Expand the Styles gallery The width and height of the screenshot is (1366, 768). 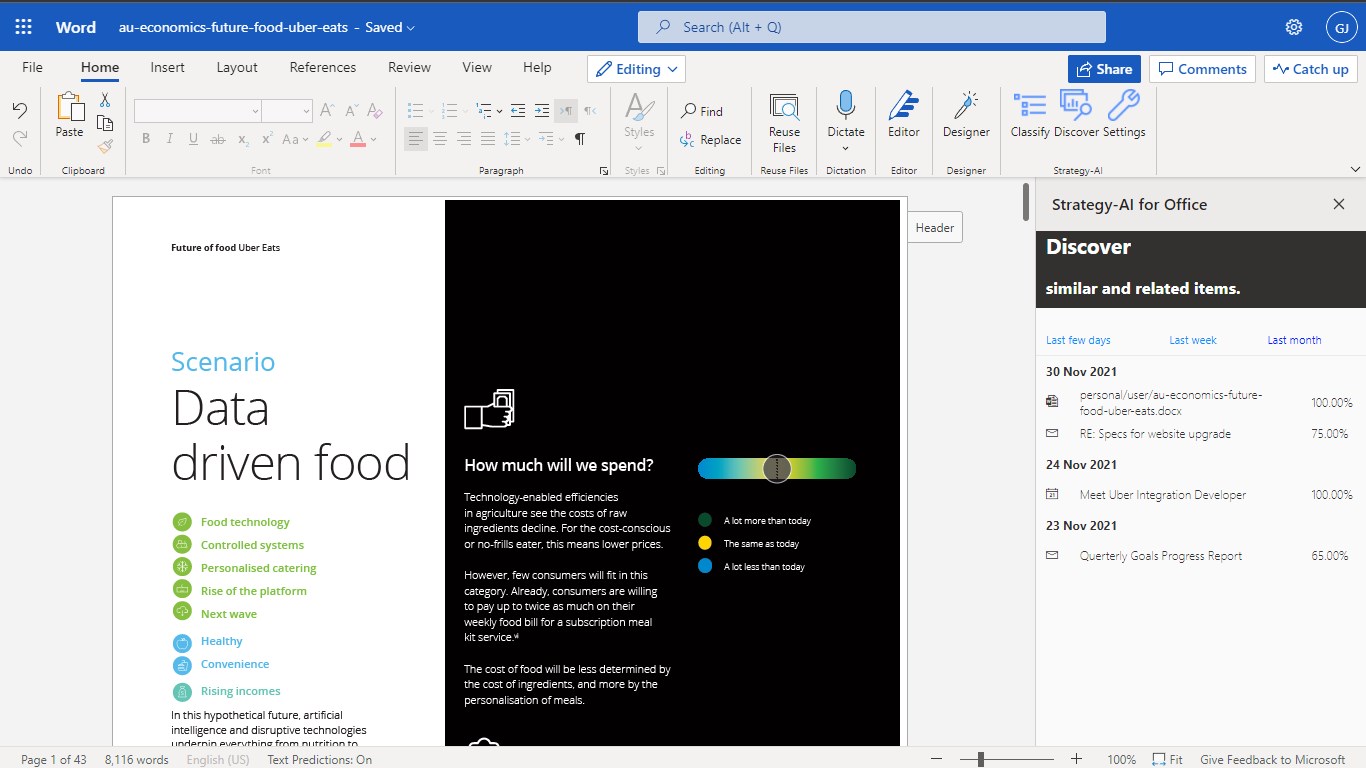pos(639,150)
